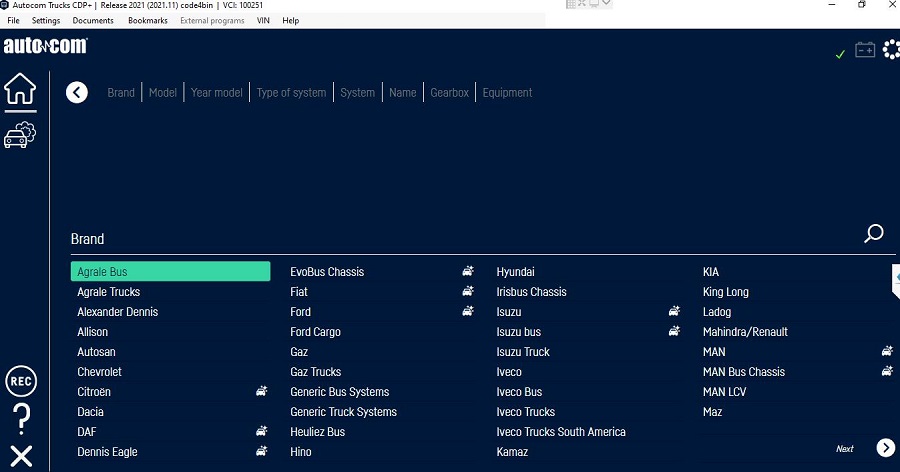Start recording with the REC icon
Screen dimensions: 900x472
point(20,381)
